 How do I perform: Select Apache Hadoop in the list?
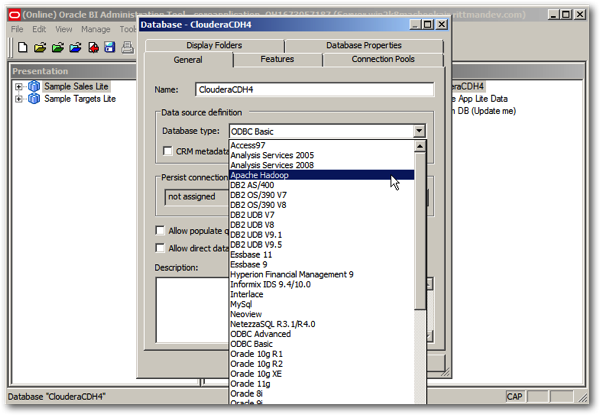click(322, 175)
